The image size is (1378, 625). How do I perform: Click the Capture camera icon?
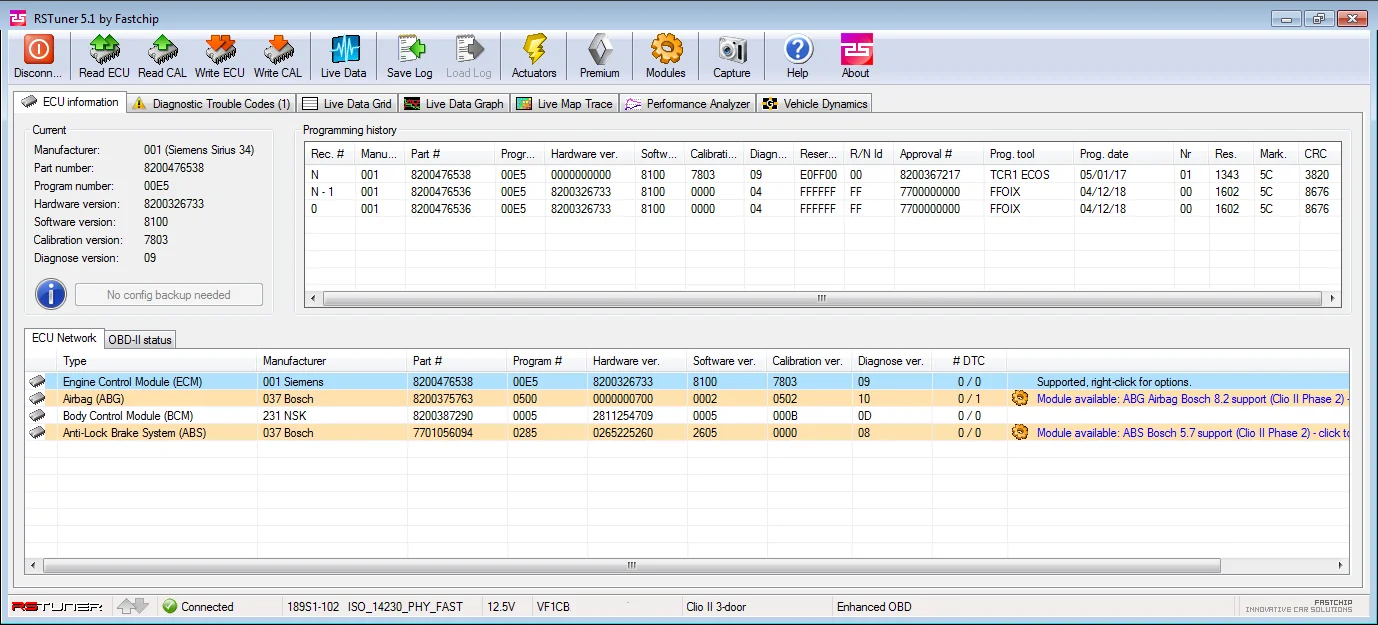click(x=732, y=49)
